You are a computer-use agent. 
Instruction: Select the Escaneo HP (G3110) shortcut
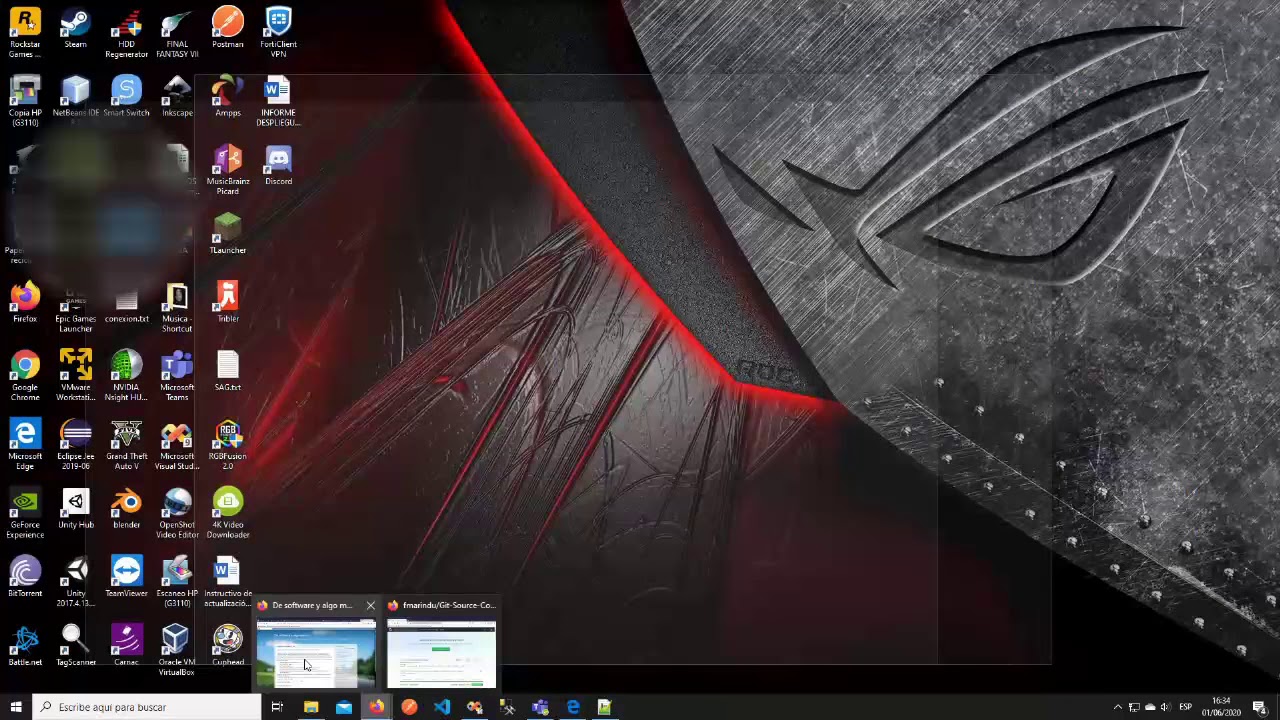[x=177, y=581]
